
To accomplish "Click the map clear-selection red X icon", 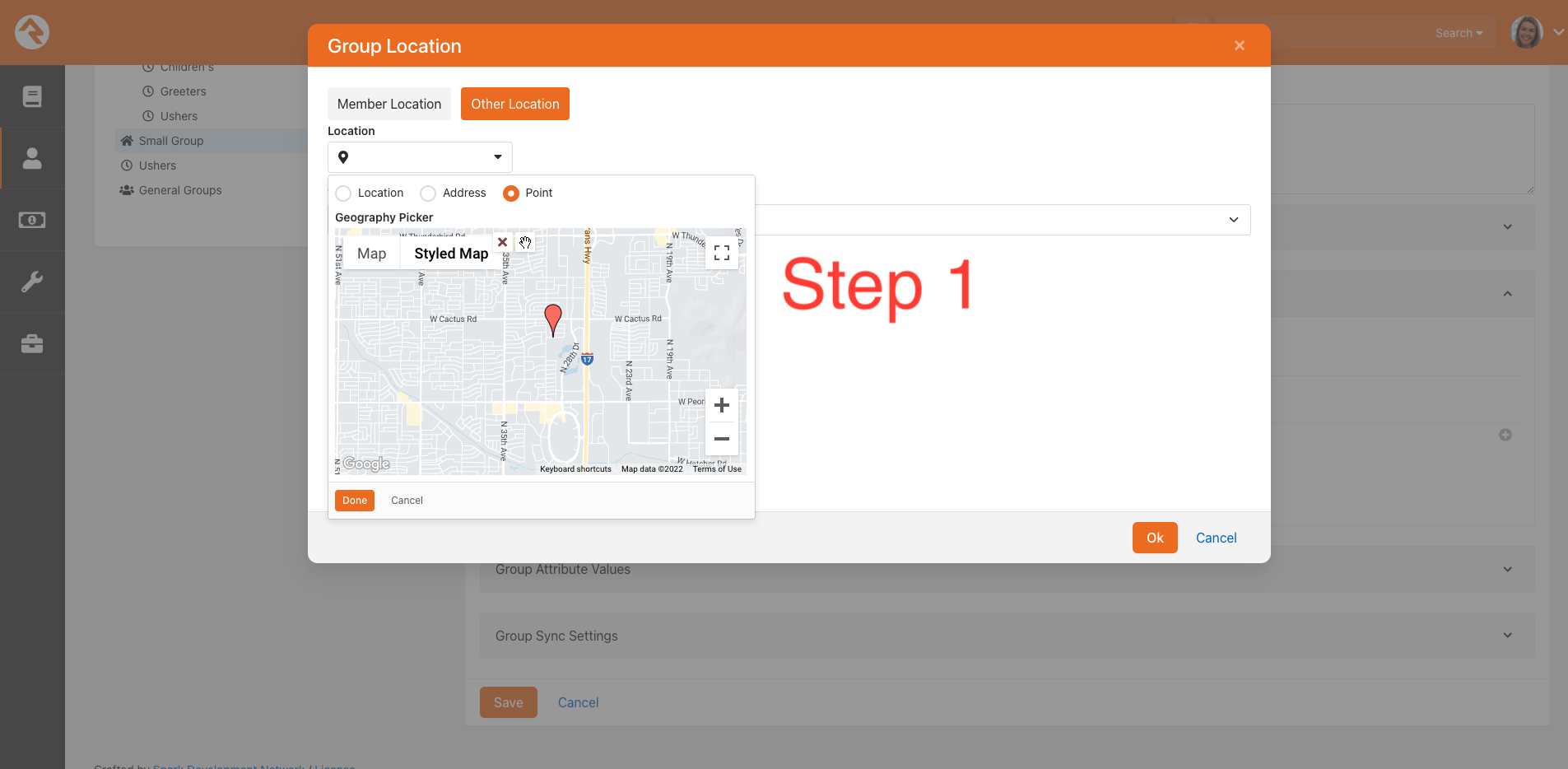I will [x=502, y=242].
